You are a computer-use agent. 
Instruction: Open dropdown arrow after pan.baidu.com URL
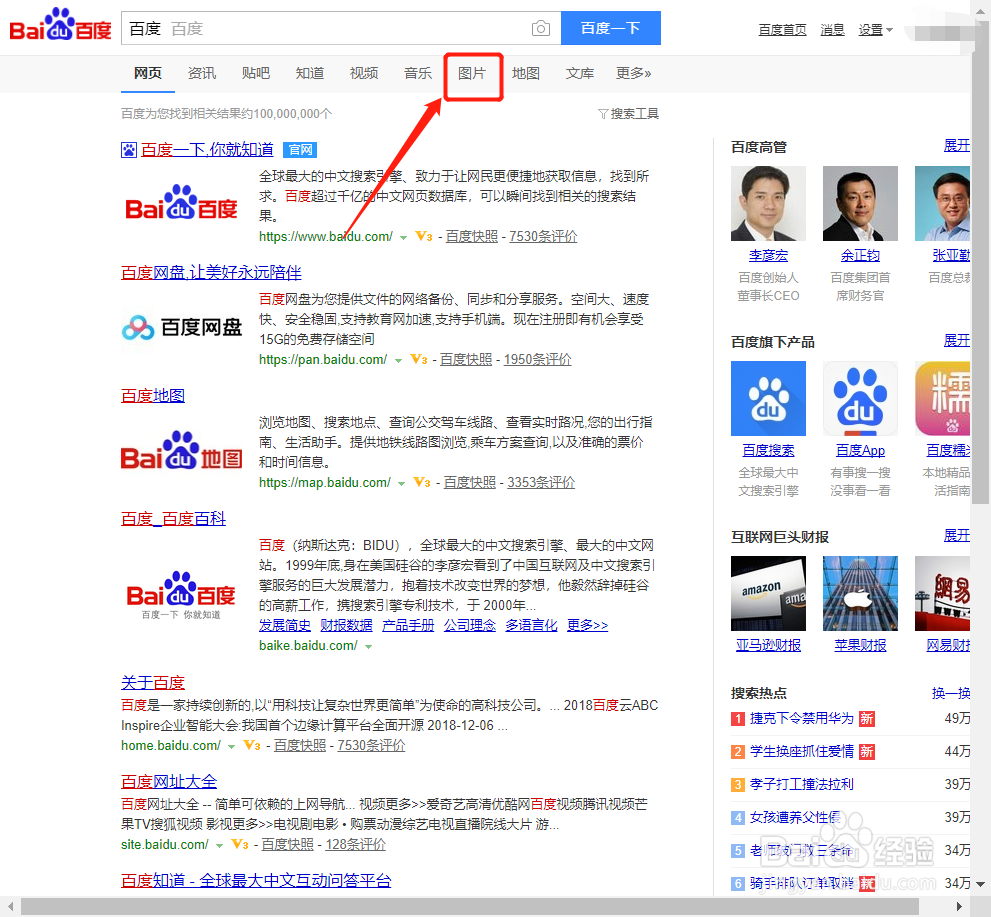(398, 361)
